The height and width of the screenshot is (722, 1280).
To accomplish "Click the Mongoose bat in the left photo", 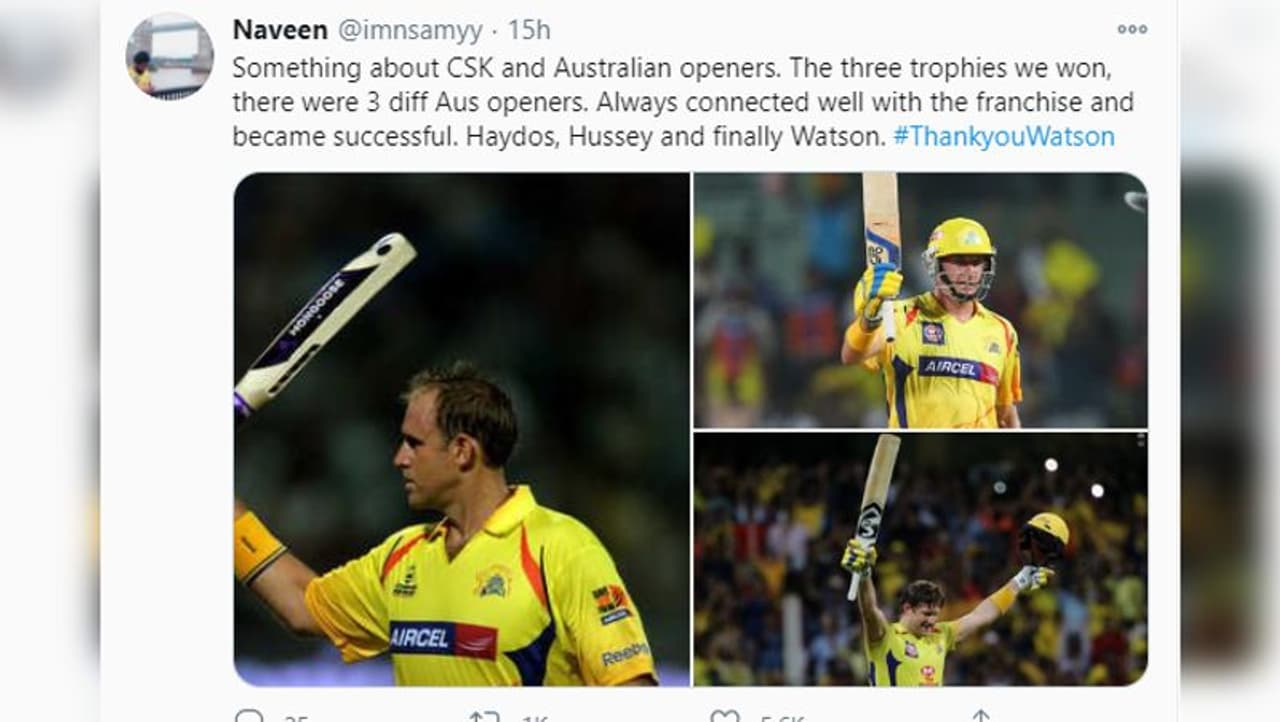I will click(x=325, y=323).
